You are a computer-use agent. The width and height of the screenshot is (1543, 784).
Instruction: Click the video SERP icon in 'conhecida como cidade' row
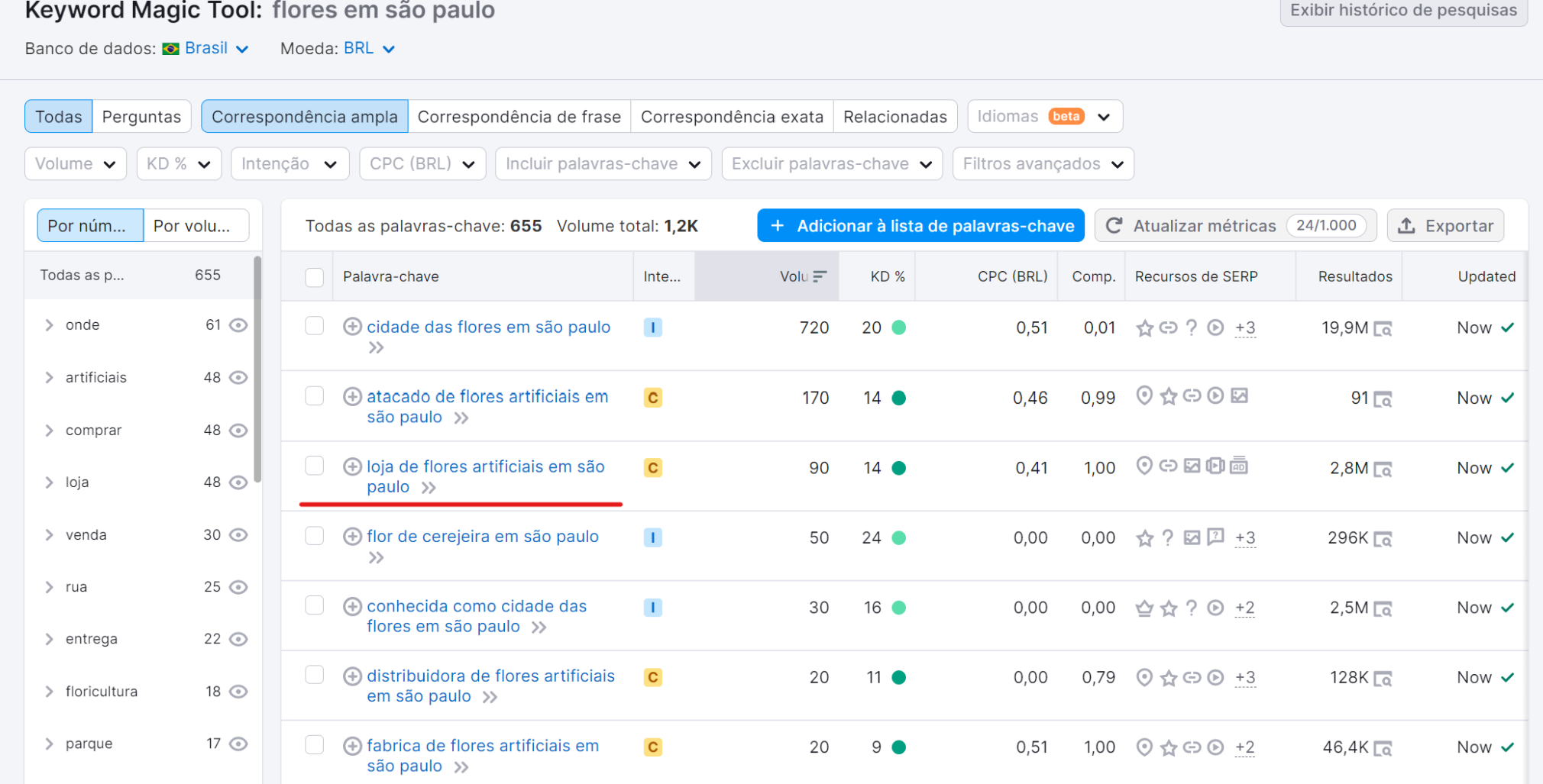(1215, 608)
